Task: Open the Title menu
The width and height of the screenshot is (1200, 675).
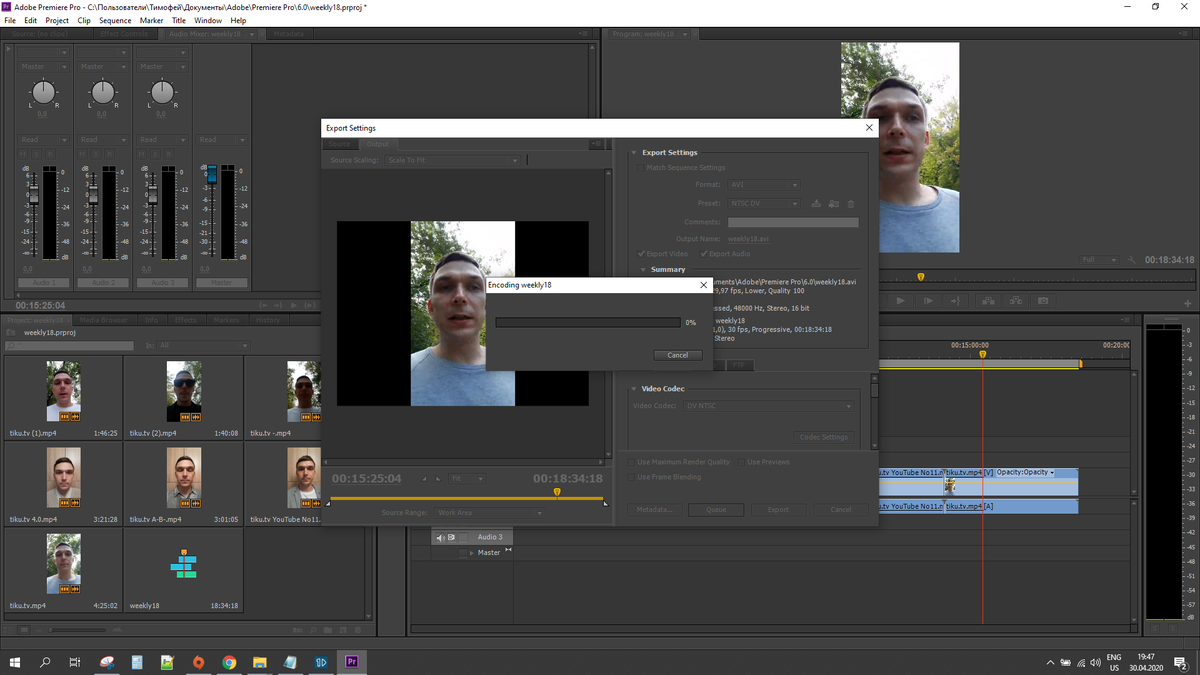Action: [x=179, y=20]
